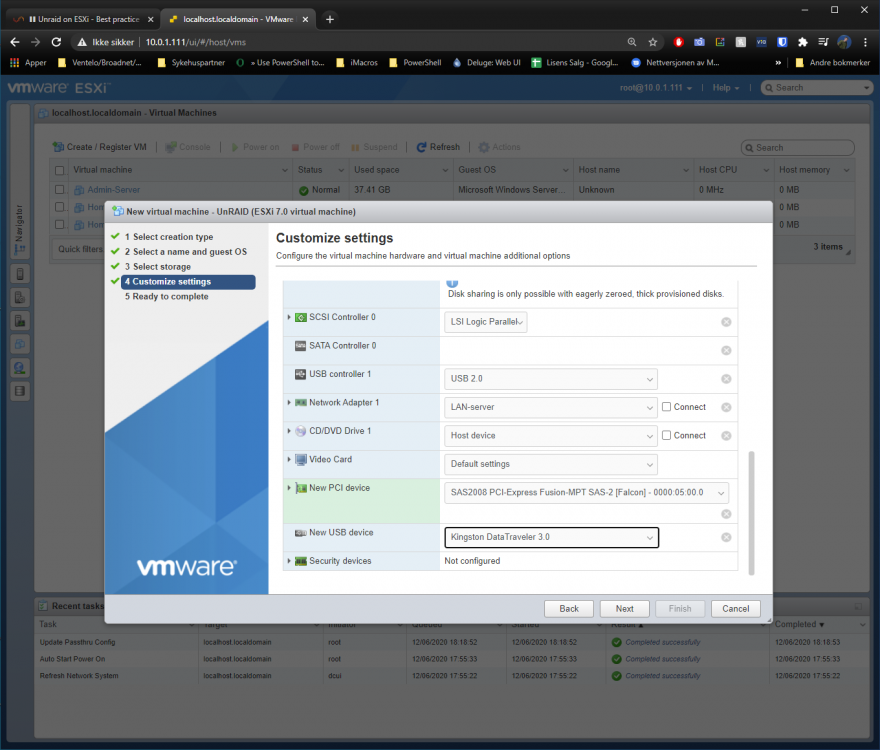Enable Connect checkbox for Network Adapter 1
Screen dimensions: 880x750
pyautogui.click(x=666, y=407)
